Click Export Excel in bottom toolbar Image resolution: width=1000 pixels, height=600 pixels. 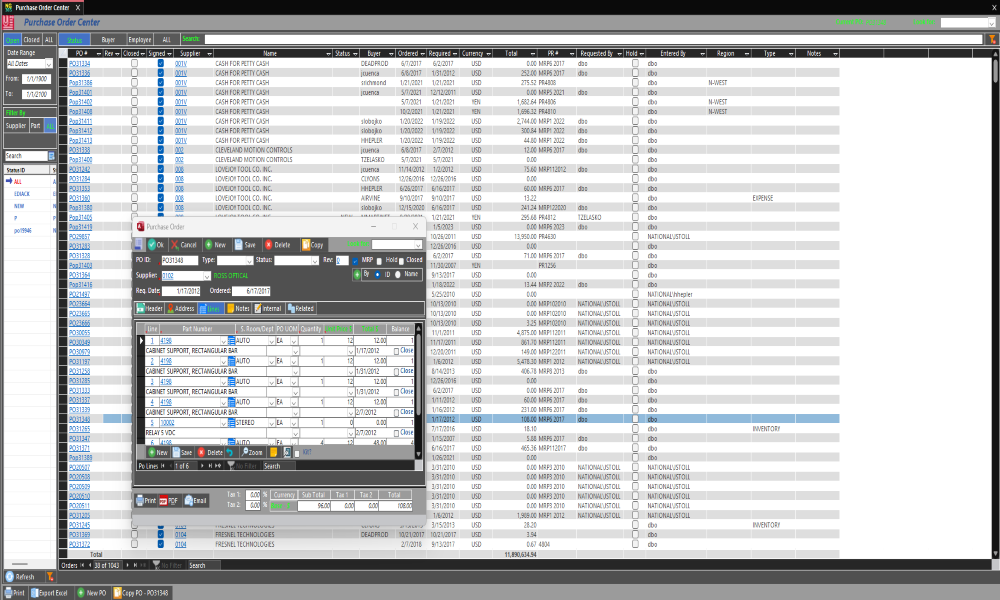(x=52, y=593)
